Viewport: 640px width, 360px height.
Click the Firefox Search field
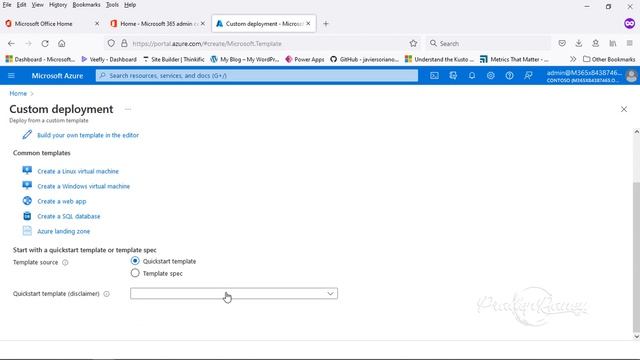click(x=488, y=43)
